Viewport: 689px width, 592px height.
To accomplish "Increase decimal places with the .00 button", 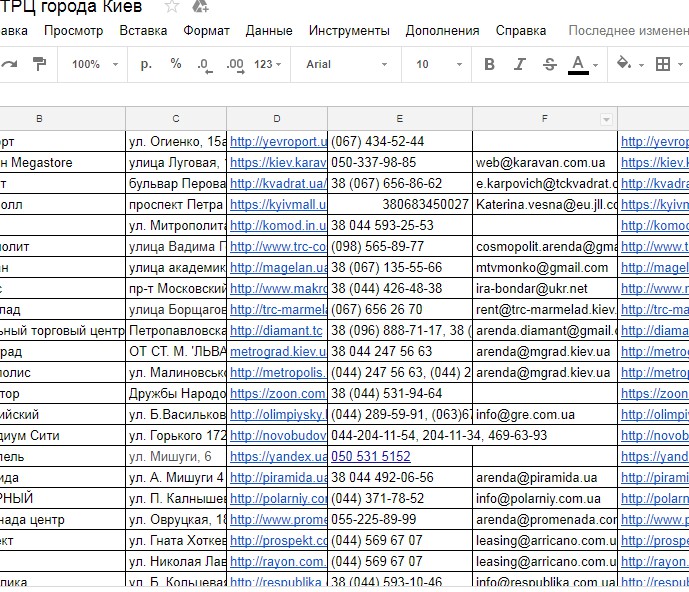I will 236,65.
